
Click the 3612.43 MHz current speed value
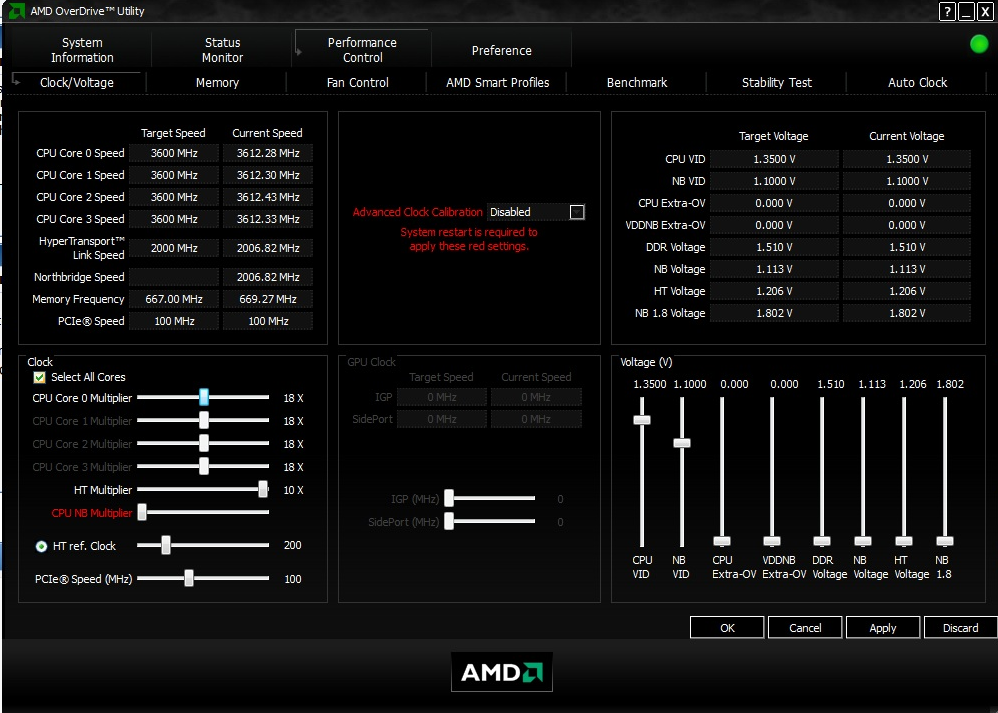tap(268, 197)
